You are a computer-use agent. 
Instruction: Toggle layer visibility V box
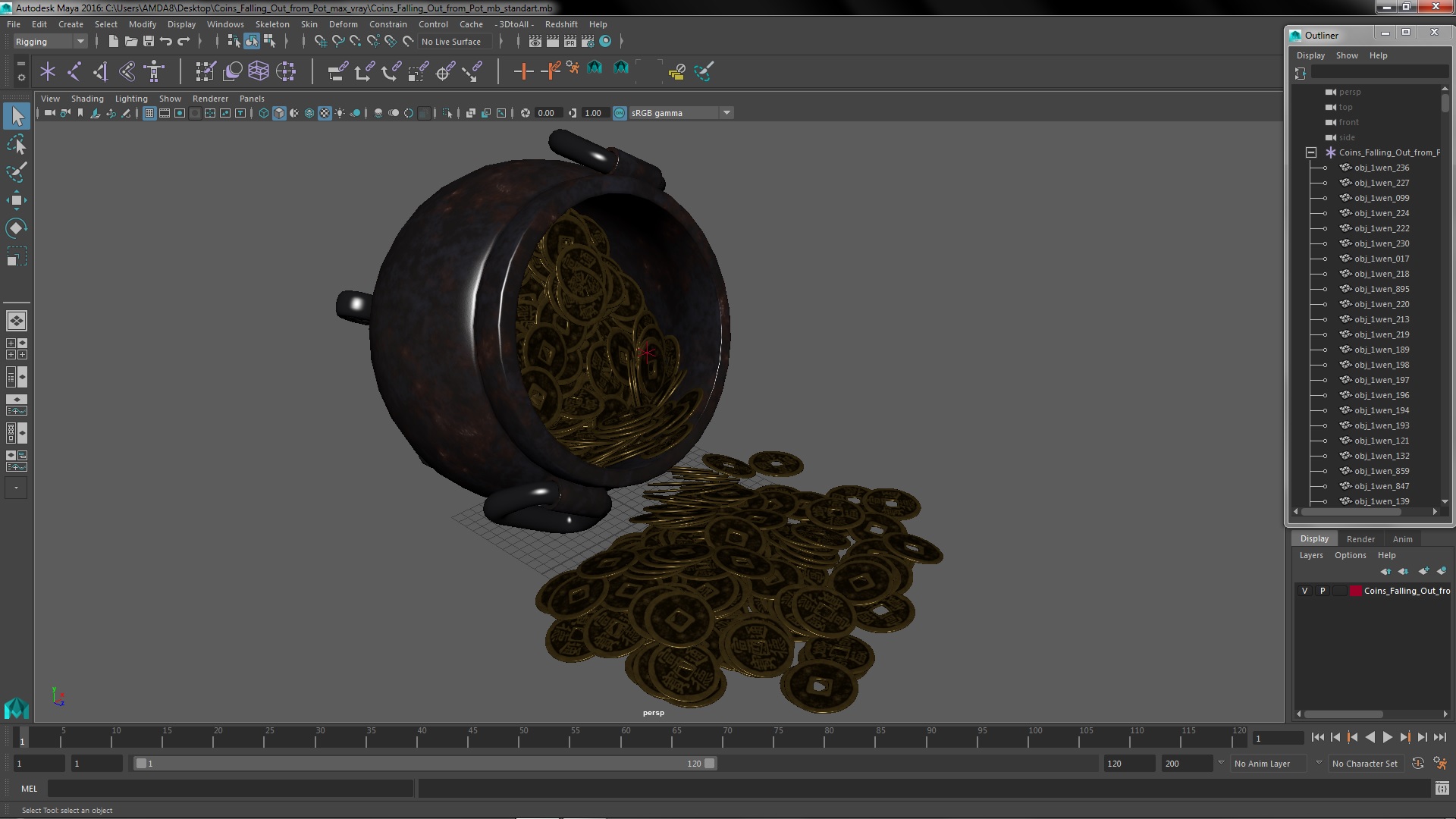[x=1304, y=591]
